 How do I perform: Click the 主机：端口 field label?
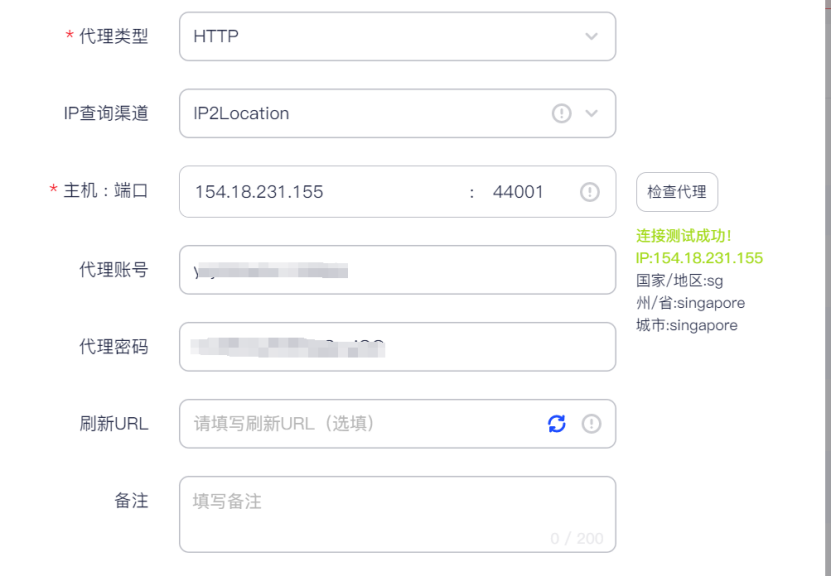tap(106, 190)
